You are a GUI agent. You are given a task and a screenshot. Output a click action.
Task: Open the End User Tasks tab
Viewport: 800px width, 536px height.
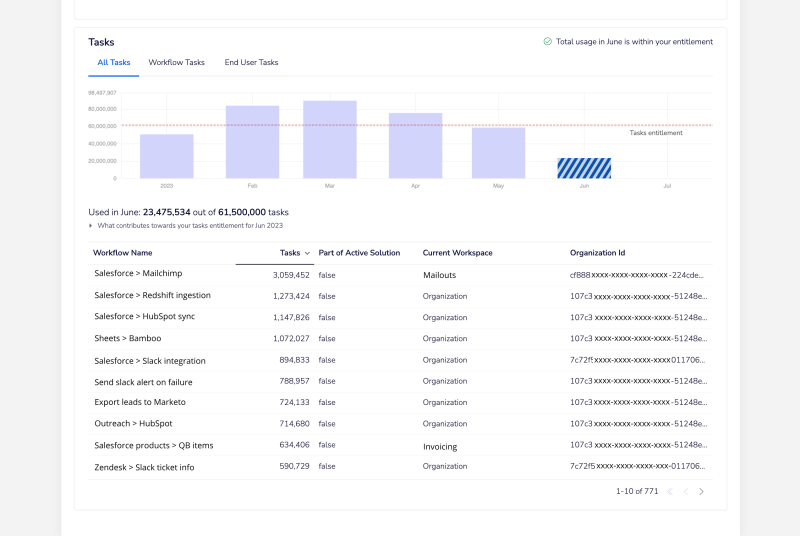251,62
